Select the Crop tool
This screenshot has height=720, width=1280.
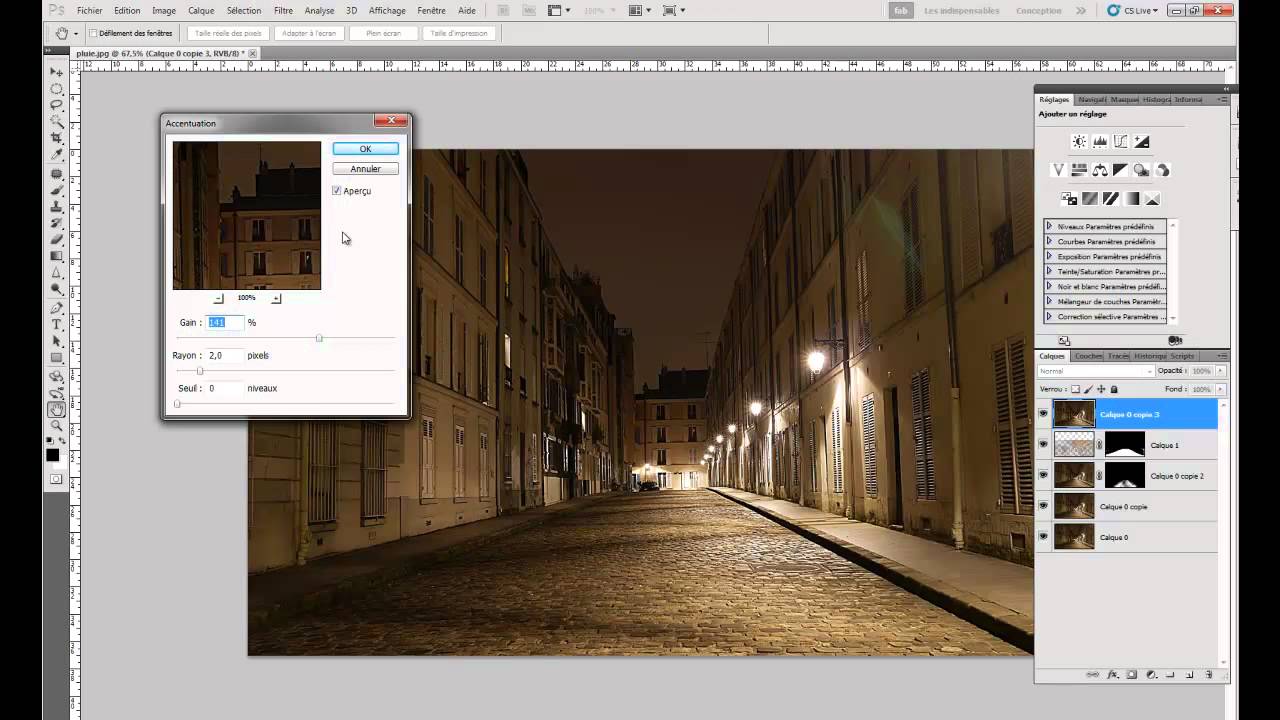(x=56, y=137)
